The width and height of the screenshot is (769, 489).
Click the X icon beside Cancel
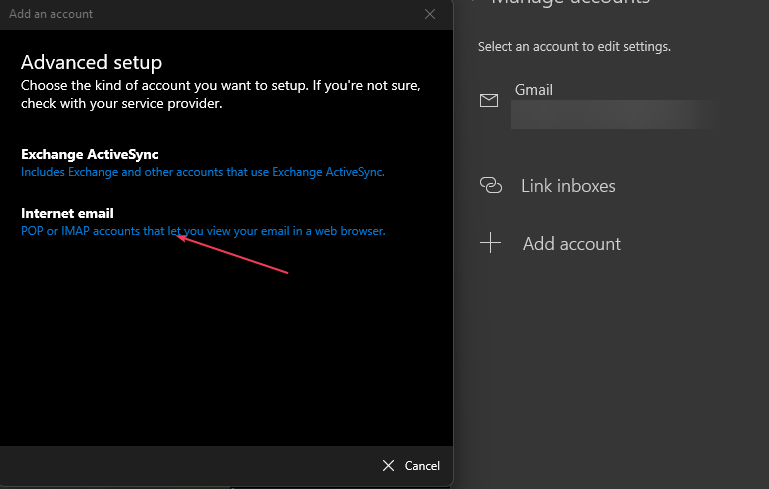389,465
